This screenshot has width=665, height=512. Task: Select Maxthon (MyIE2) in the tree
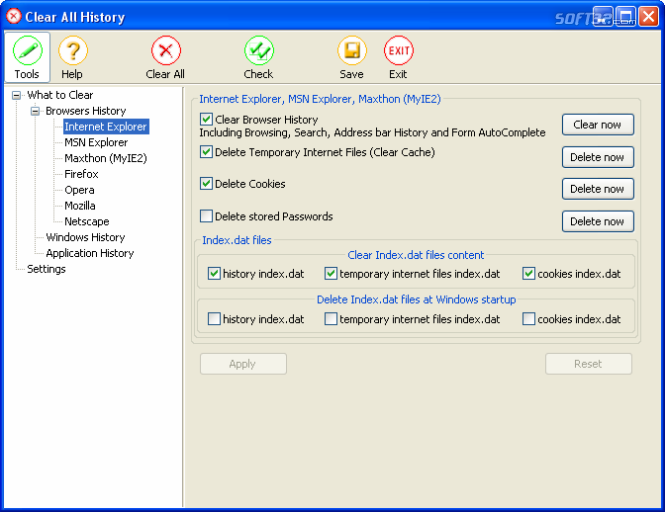106,158
